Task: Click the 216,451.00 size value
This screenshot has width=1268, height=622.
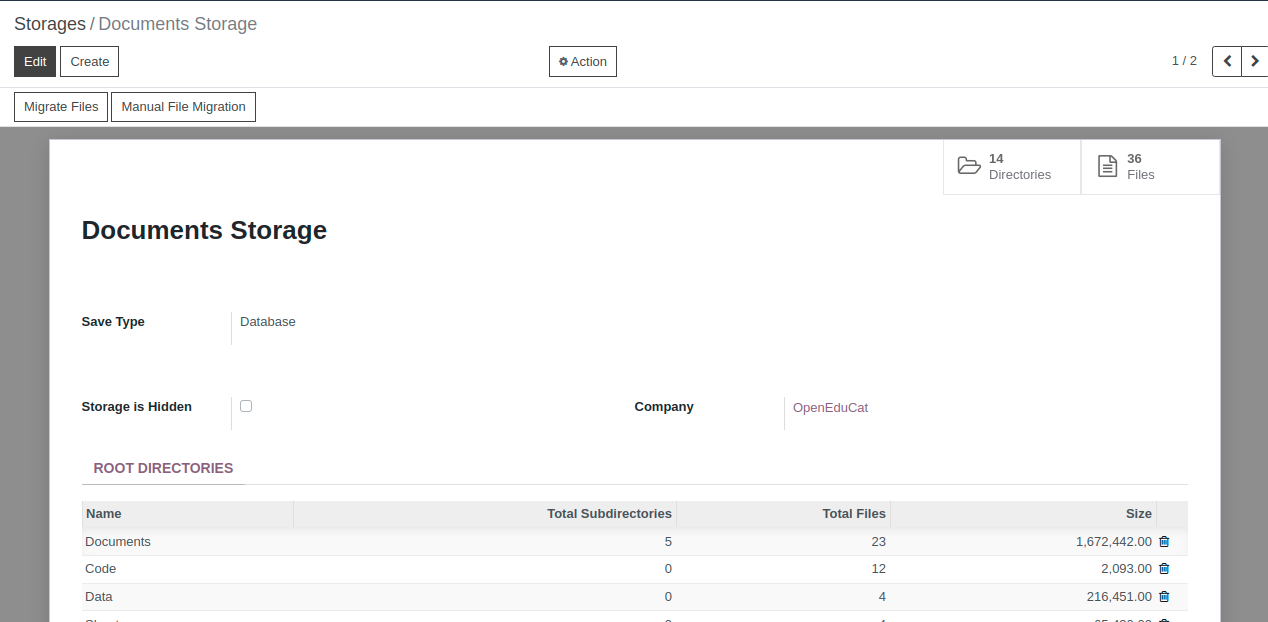Action: [x=1118, y=597]
